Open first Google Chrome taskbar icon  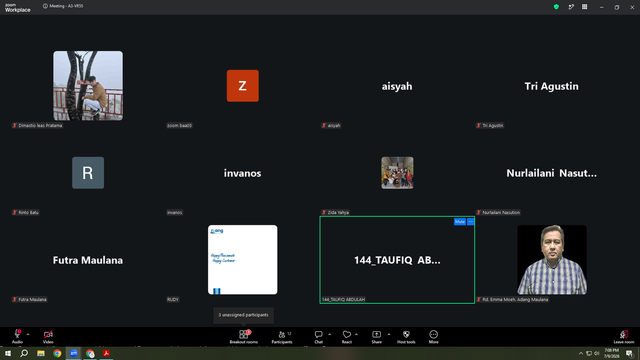(x=57, y=353)
